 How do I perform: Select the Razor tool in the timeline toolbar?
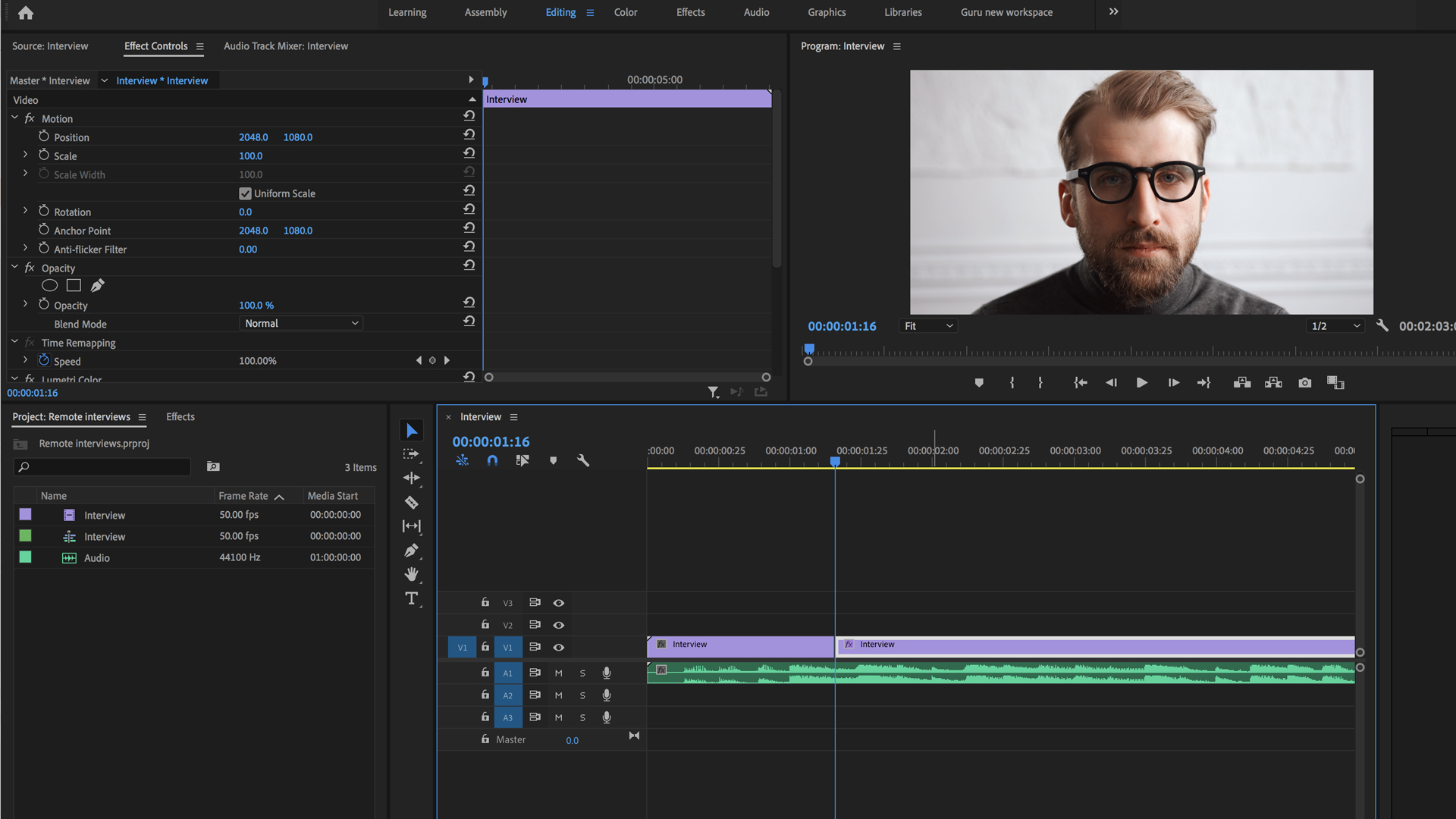pyautogui.click(x=412, y=503)
